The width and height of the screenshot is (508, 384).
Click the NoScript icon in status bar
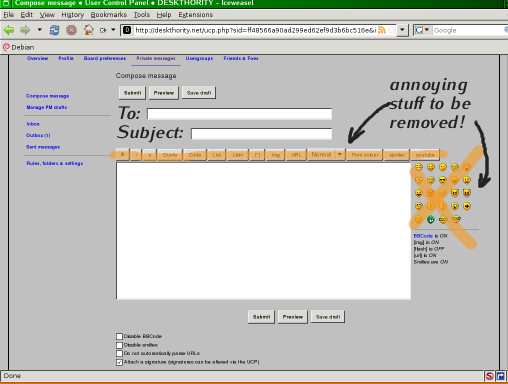[489, 376]
